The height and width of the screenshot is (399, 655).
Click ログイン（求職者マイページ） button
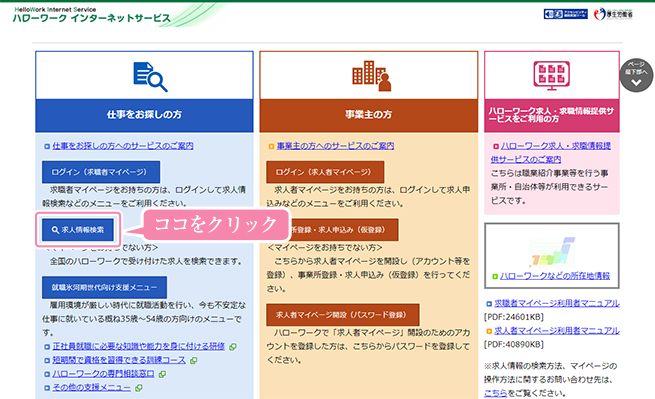pos(101,172)
